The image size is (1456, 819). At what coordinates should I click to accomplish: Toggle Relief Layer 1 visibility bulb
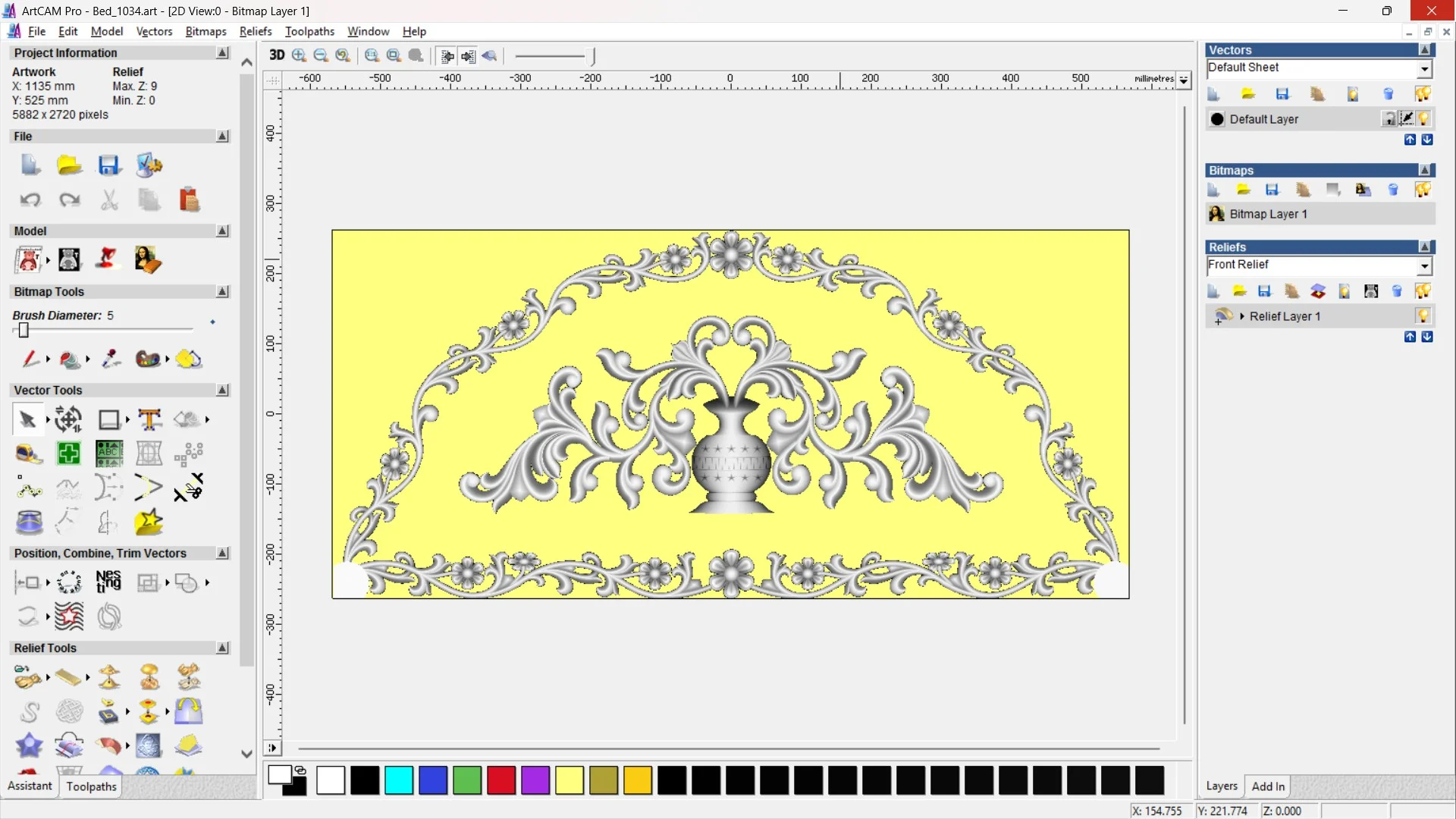(1423, 316)
